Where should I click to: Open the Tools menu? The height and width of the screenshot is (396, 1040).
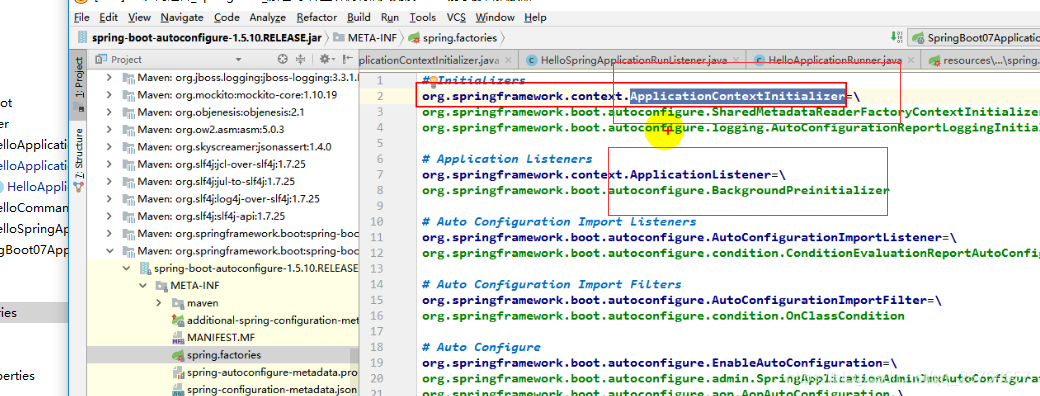pyautogui.click(x=422, y=17)
